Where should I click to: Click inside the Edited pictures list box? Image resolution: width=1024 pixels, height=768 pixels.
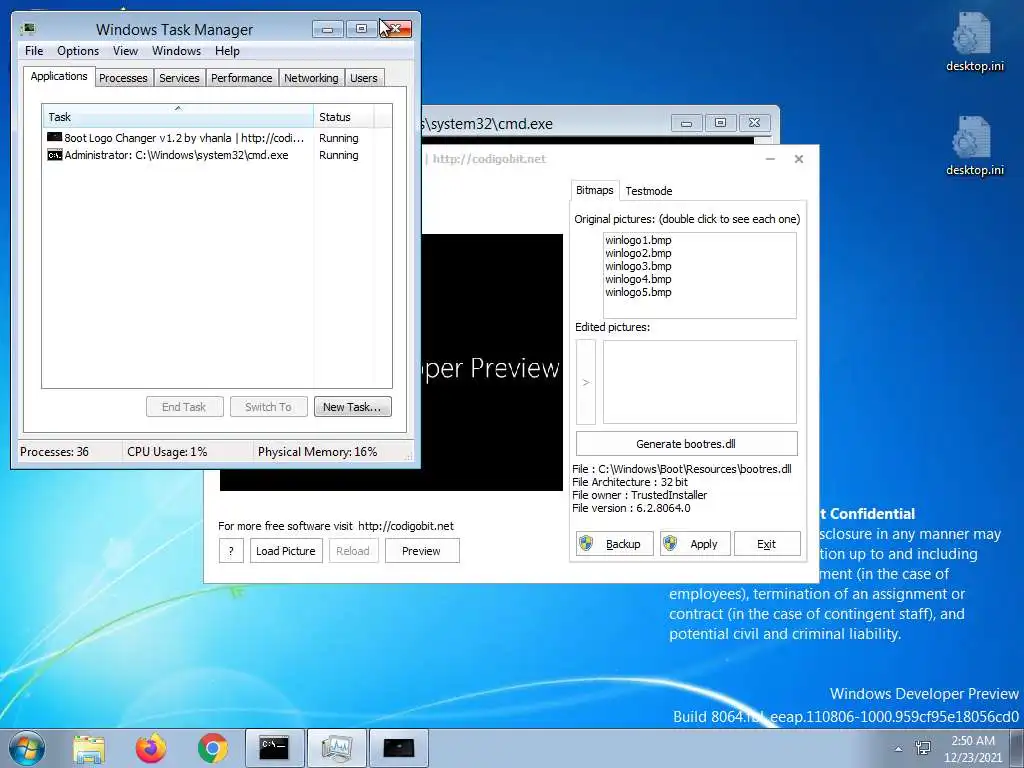point(699,382)
